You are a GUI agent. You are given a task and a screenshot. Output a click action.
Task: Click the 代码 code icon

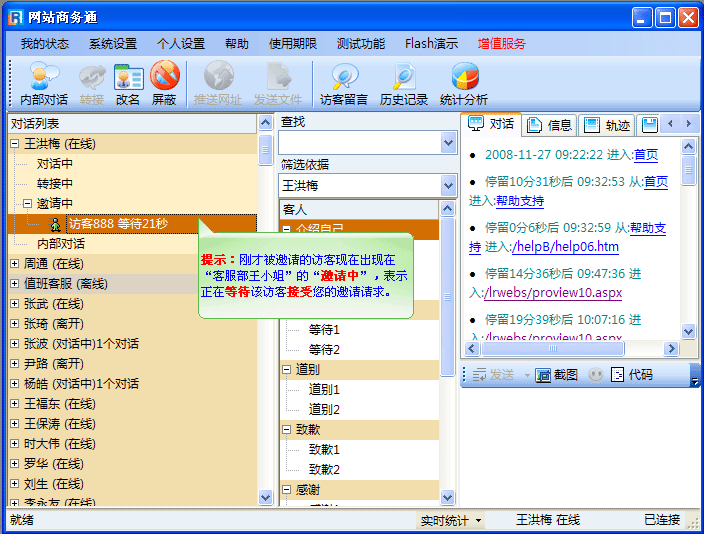click(632, 375)
